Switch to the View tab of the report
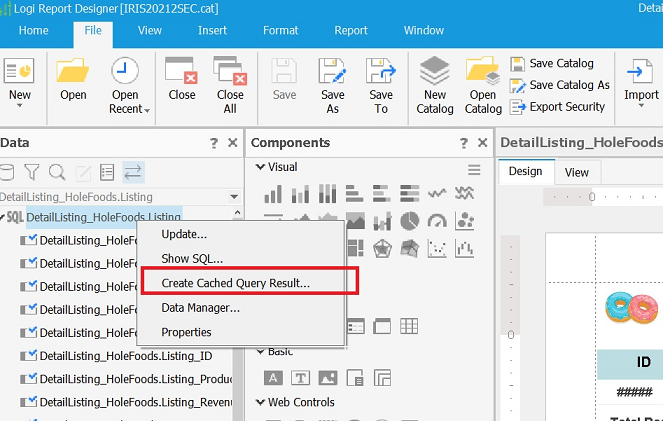663x421 pixels. coord(577,172)
